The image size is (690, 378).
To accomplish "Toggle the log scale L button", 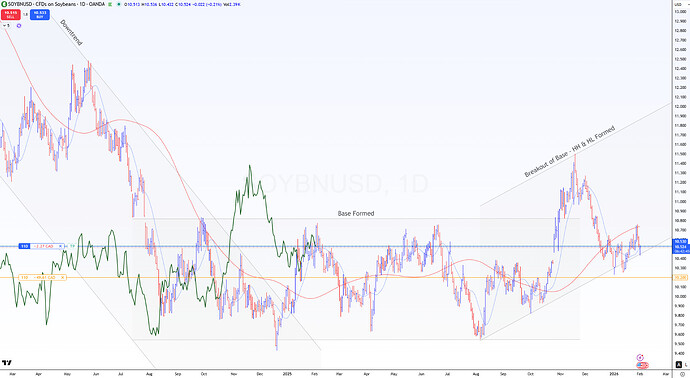I will click(686, 364).
